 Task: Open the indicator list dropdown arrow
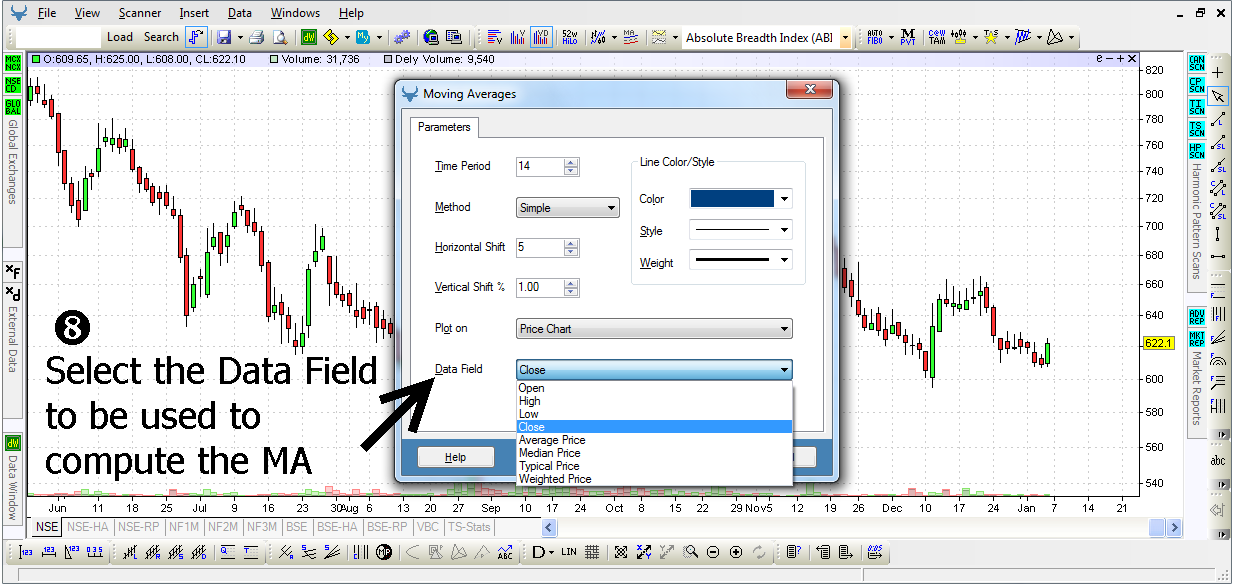(x=845, y=38)
